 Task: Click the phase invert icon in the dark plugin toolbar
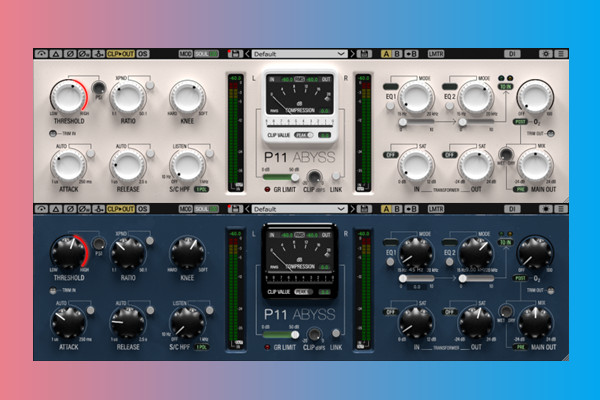point(70,209)
